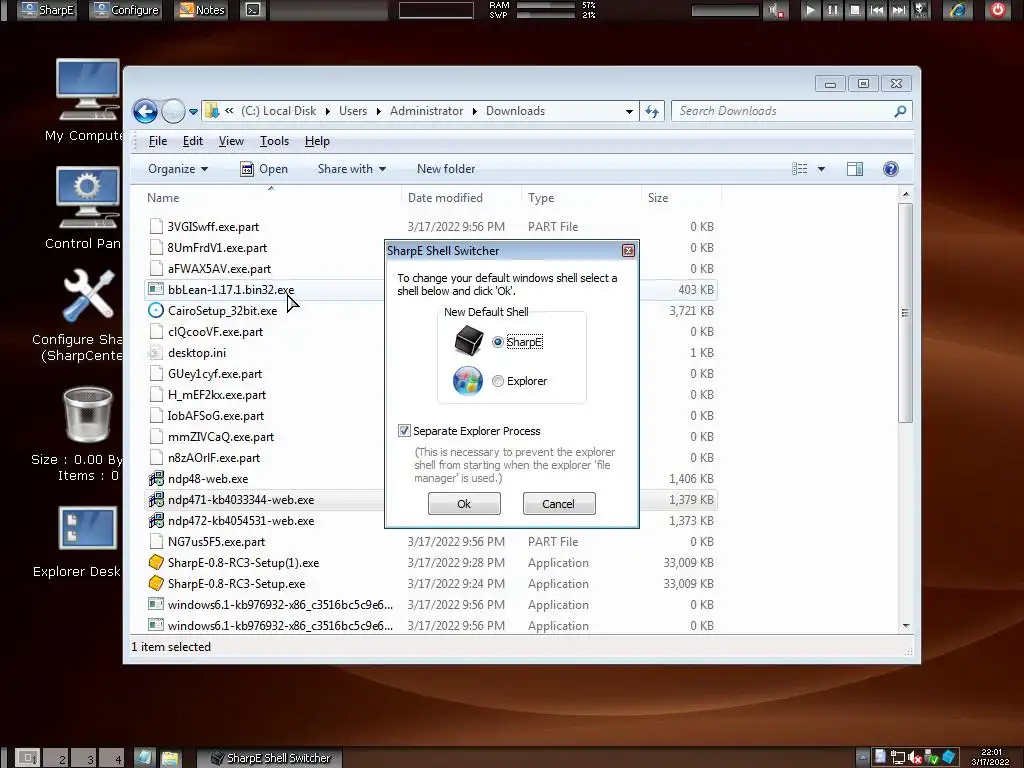This screenshot has height=768, width=1024.
Task: Click Cancel in SharpE Shell Switcher
Action: click(558, 504)
